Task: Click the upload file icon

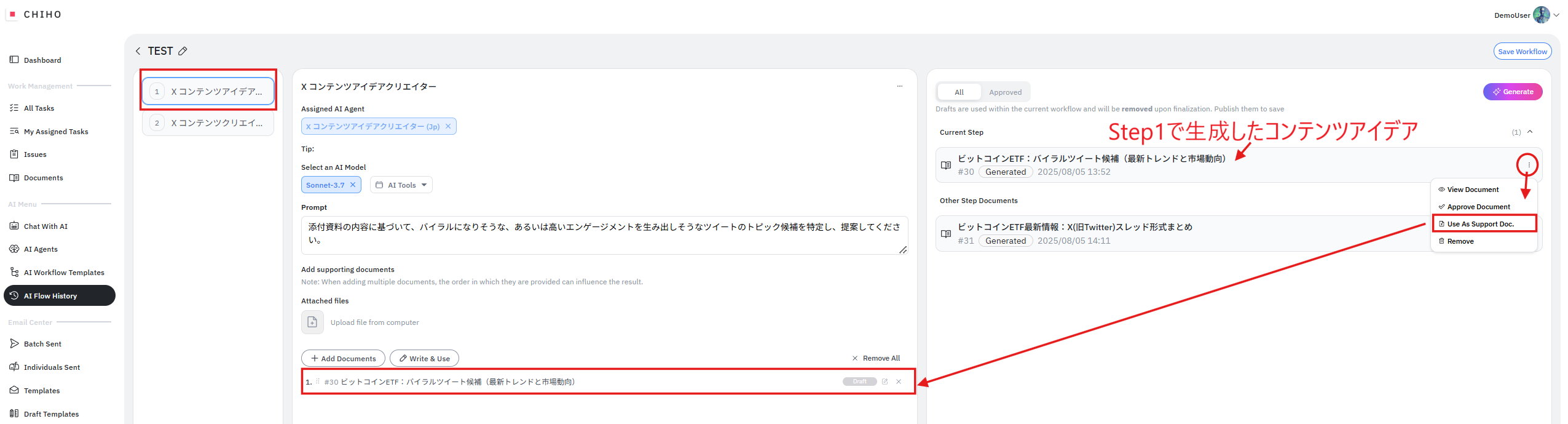Action: click(312, 322)
